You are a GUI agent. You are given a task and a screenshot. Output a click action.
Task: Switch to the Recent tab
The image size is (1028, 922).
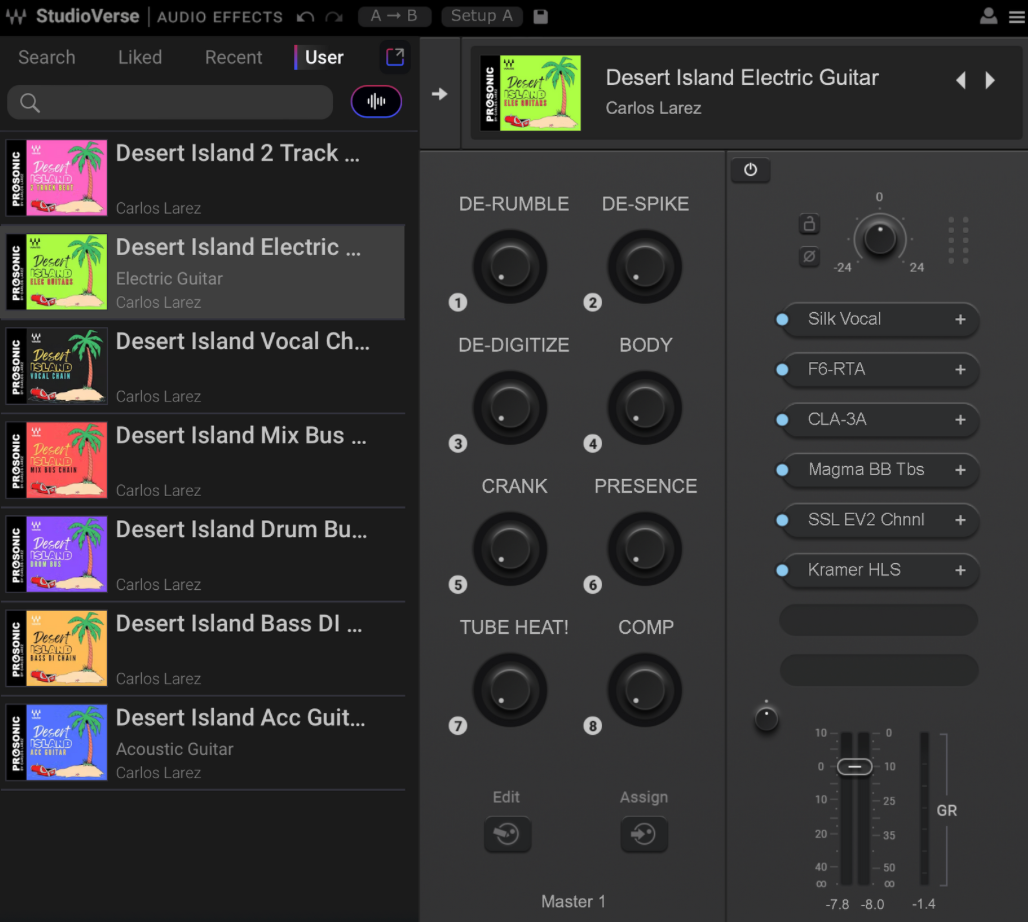(x=233, y=57)
